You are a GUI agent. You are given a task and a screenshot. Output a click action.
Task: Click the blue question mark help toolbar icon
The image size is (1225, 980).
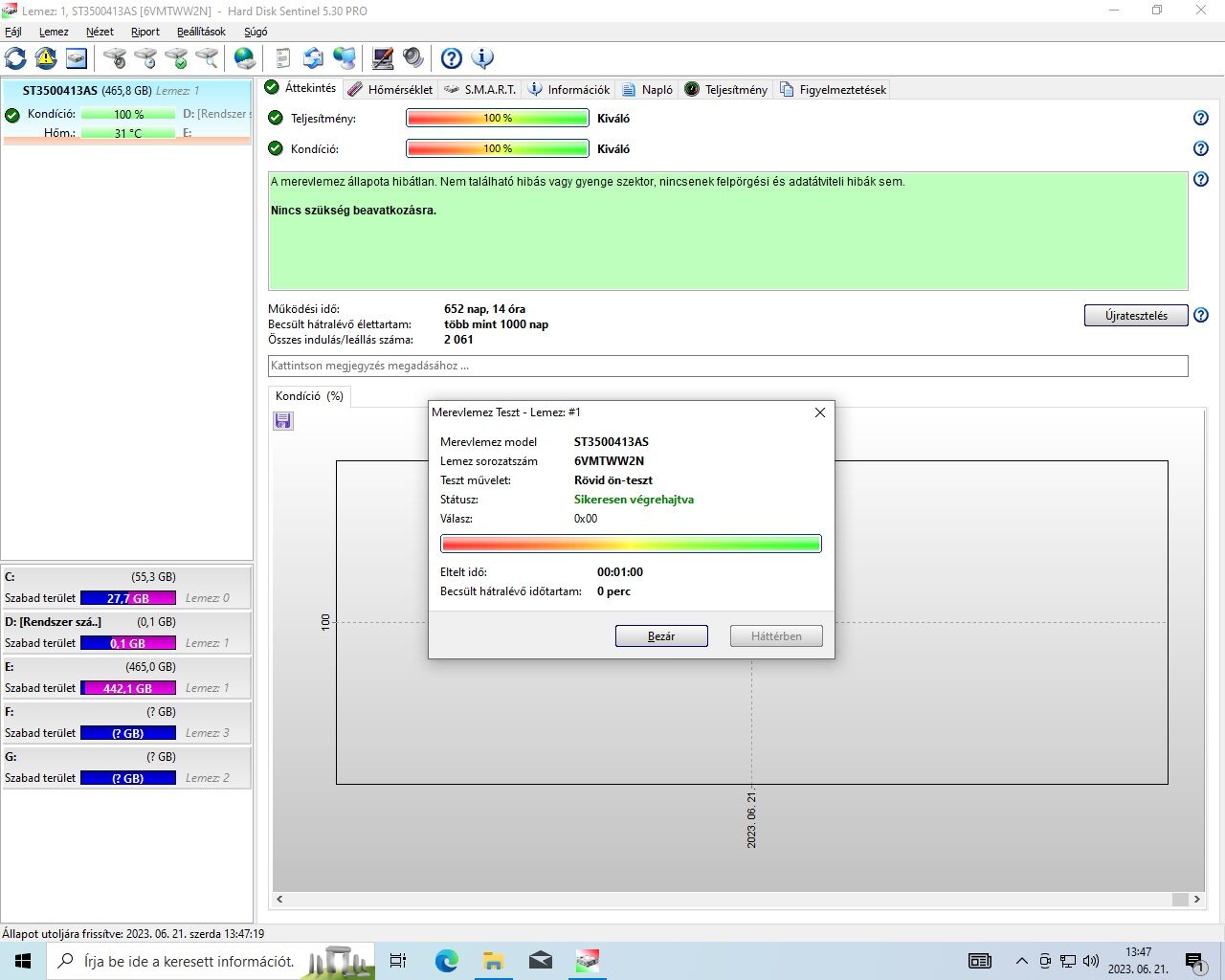(x=452, y=58)
